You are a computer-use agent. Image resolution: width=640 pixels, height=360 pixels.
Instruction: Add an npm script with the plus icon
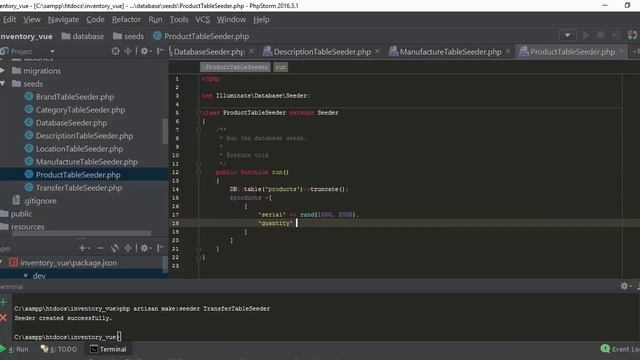[84, 248]
